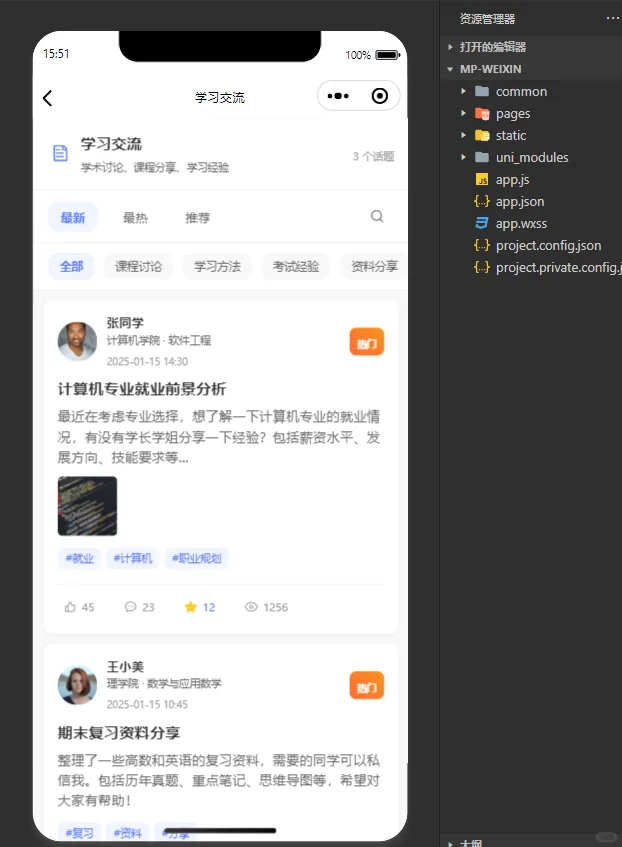Expand the static folder arrow
Screen dimensions: 622x847
click(x=463, y=135)
